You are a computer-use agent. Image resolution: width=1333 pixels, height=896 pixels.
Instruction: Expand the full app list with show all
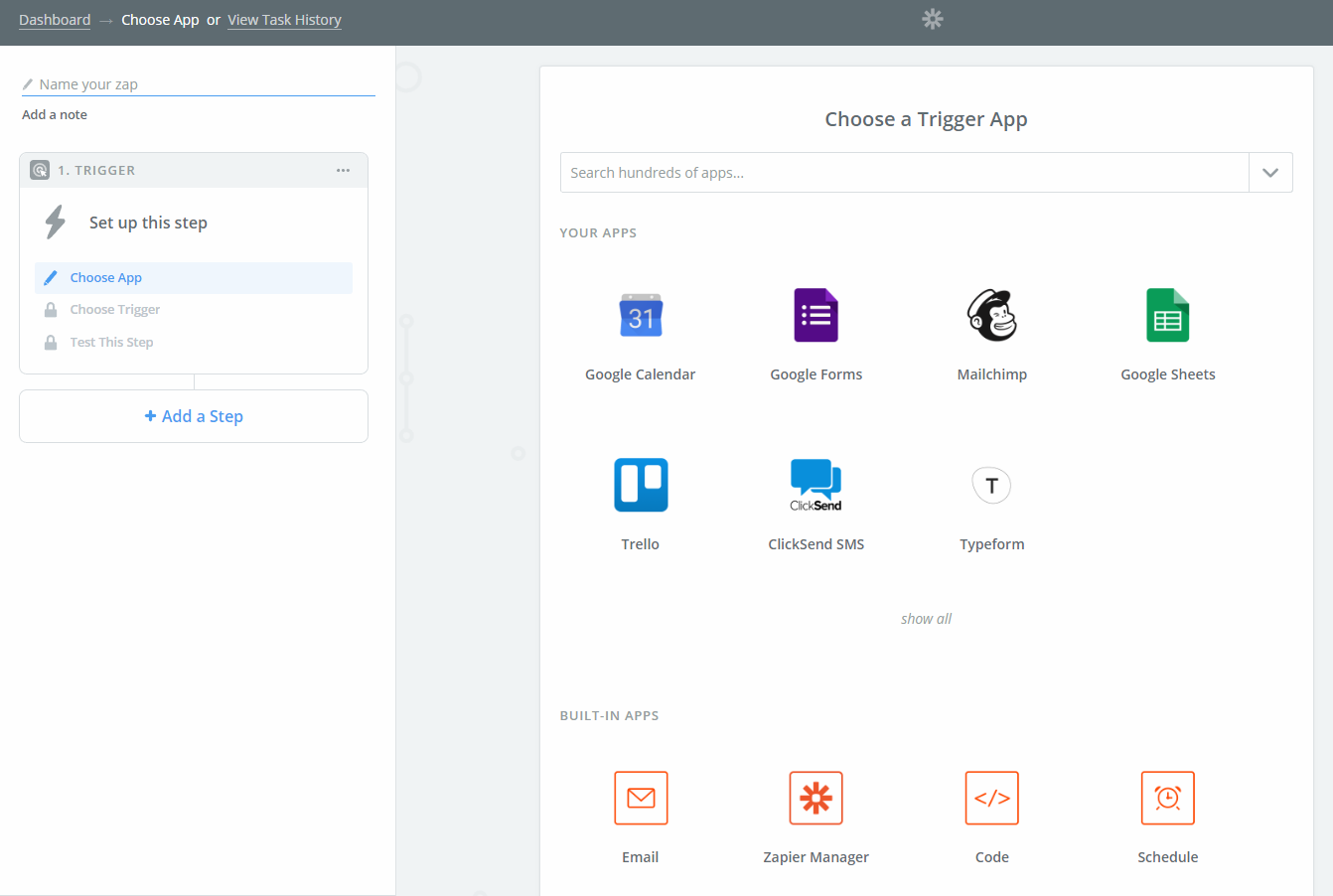[x=926, y=619]
